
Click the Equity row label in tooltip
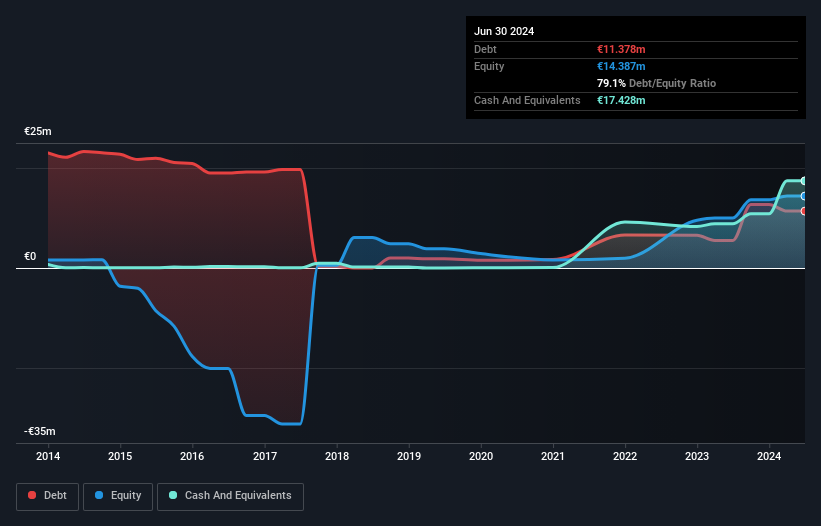489,66
